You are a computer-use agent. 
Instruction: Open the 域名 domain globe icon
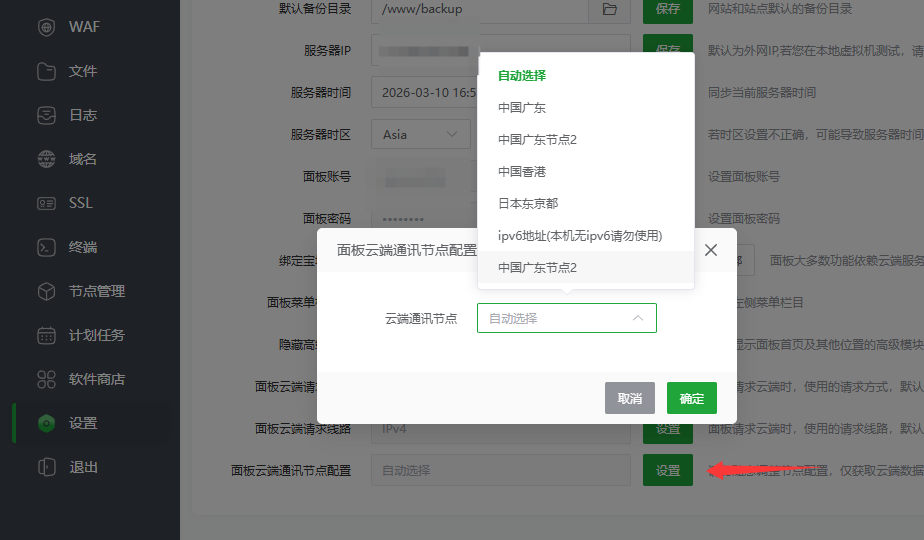46,159
